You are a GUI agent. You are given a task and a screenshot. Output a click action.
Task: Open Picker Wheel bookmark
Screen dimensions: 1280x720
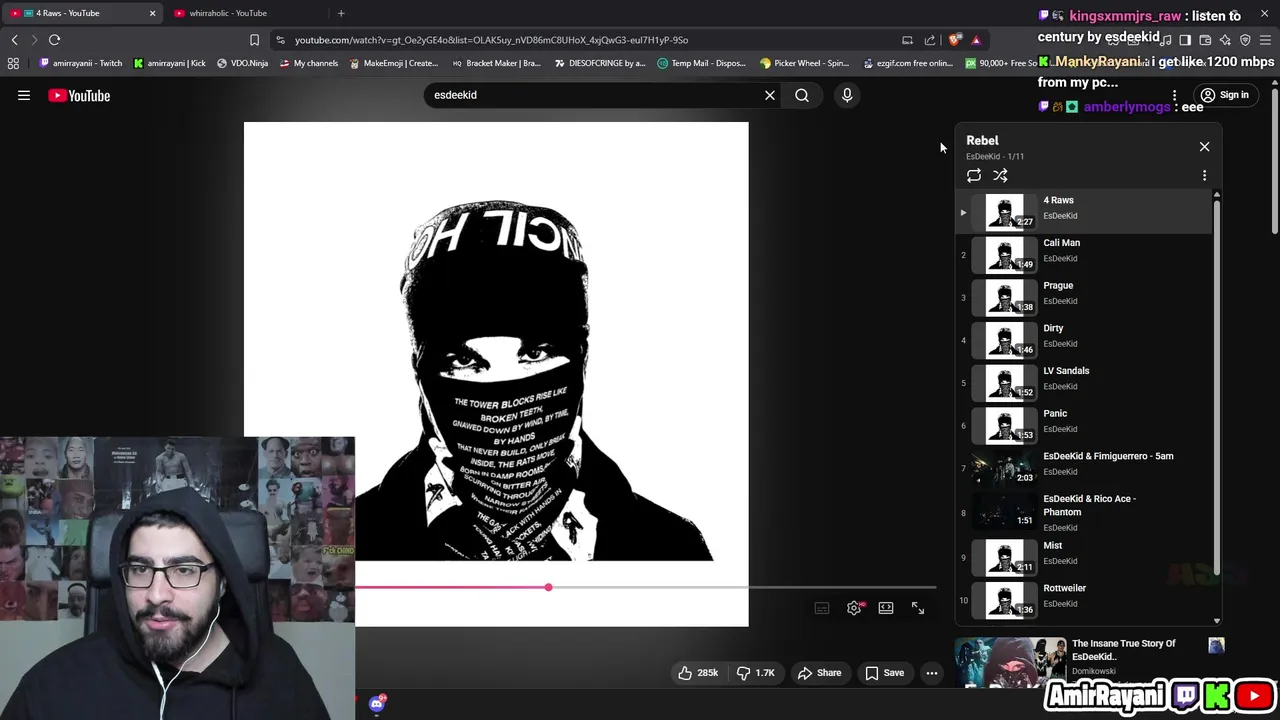(804, 63)
